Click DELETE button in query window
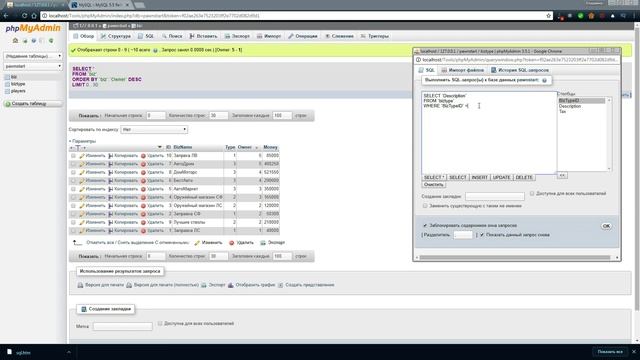This screenshot has width=640, height=360. 524,178
